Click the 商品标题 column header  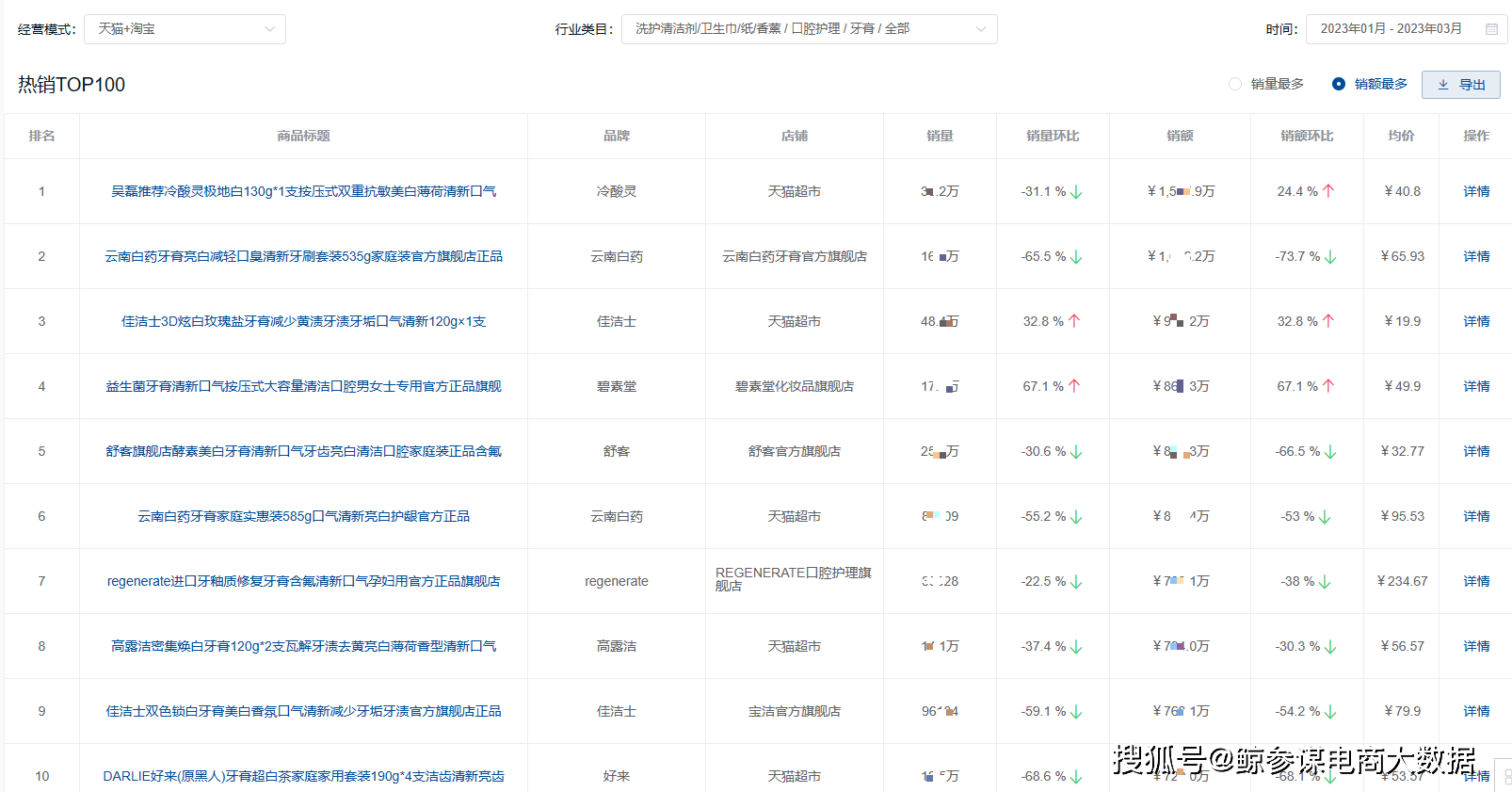[x=303, y=136]
